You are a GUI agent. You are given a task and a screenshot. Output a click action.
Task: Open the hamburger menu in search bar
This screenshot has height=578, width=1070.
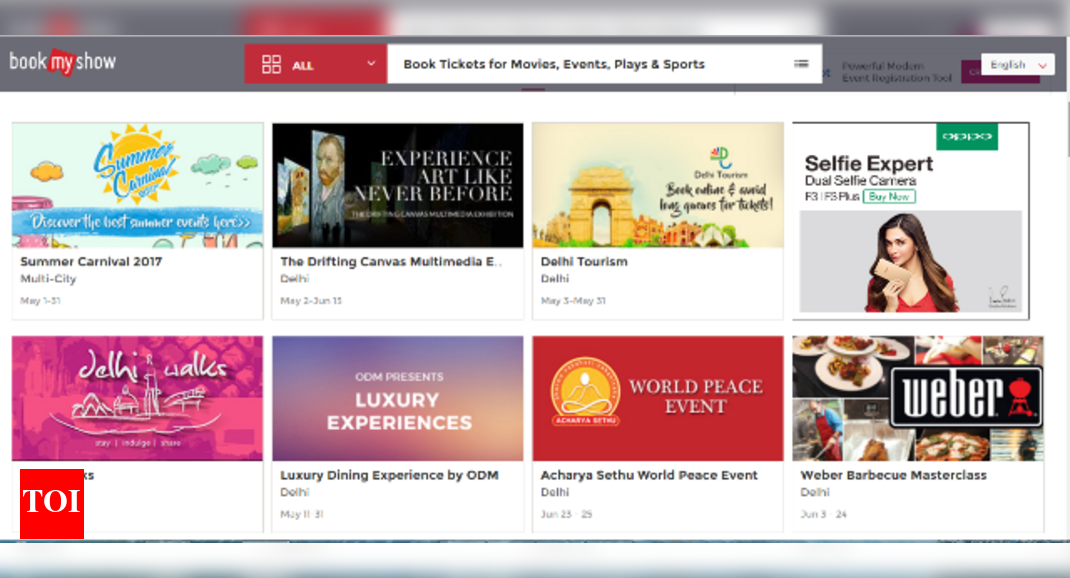801,63
